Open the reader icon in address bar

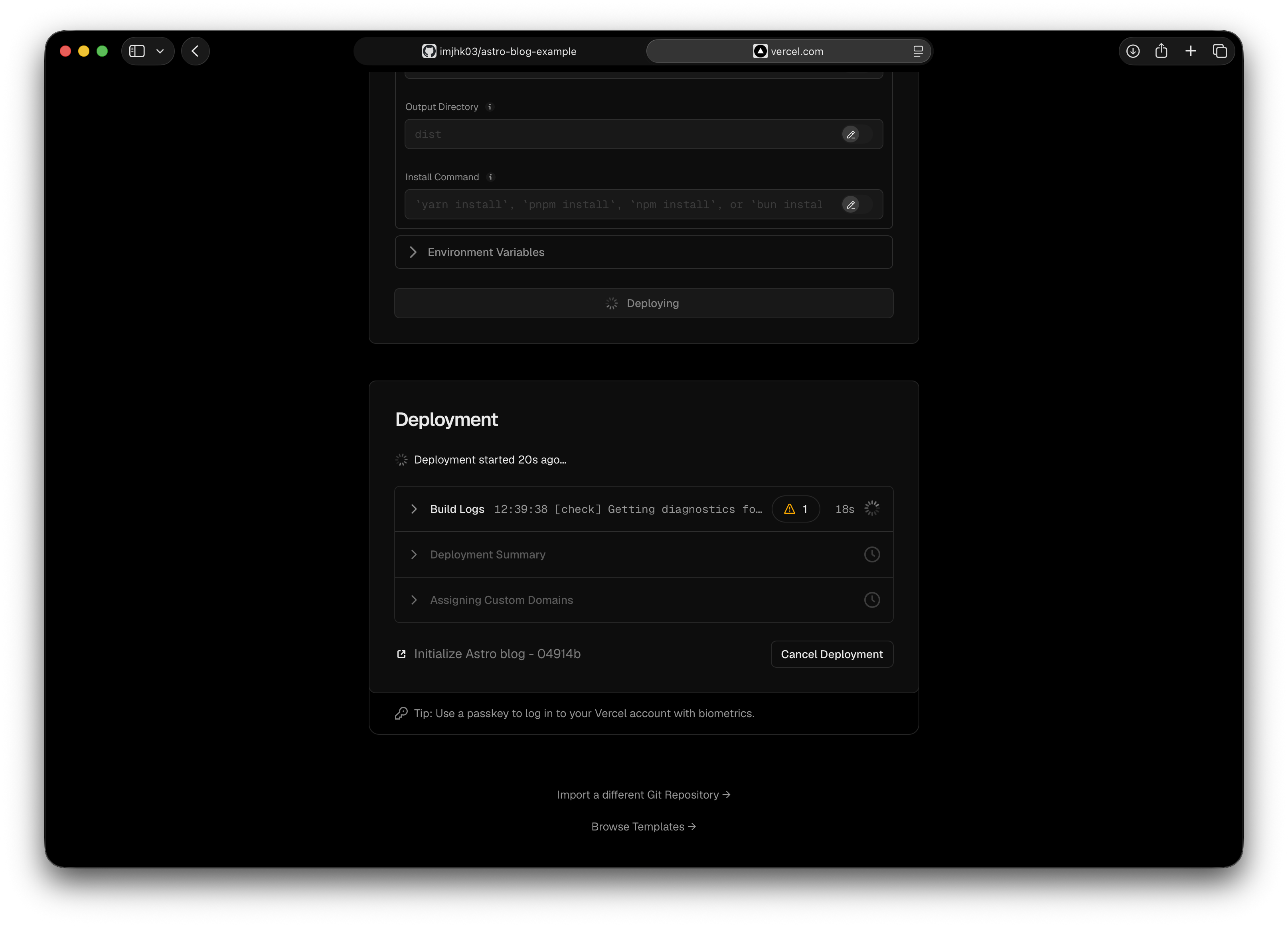pos(918,51)
